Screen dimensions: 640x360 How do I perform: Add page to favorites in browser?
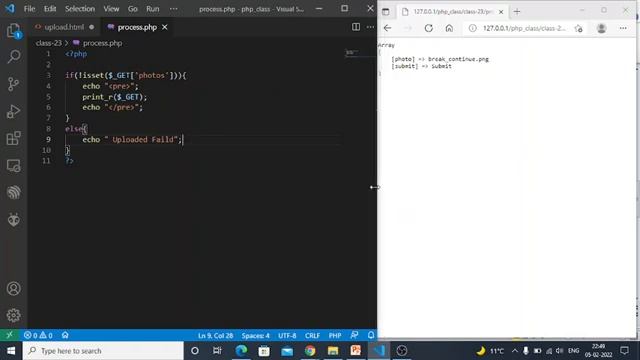(x=578, y=28)
